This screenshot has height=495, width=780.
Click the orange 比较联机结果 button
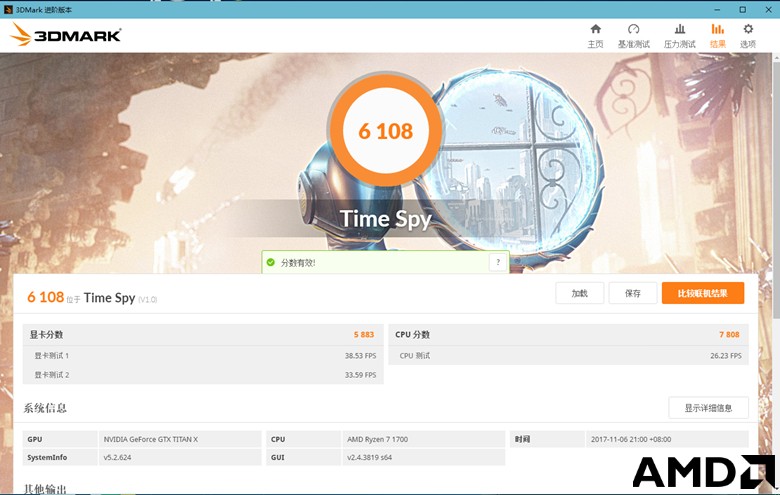point(702,293)
